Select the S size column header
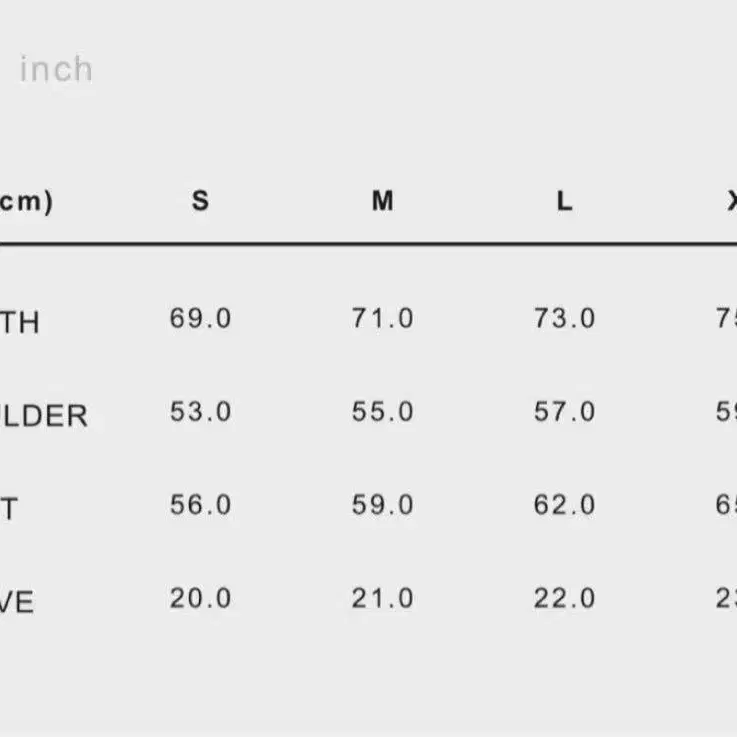 201,201
